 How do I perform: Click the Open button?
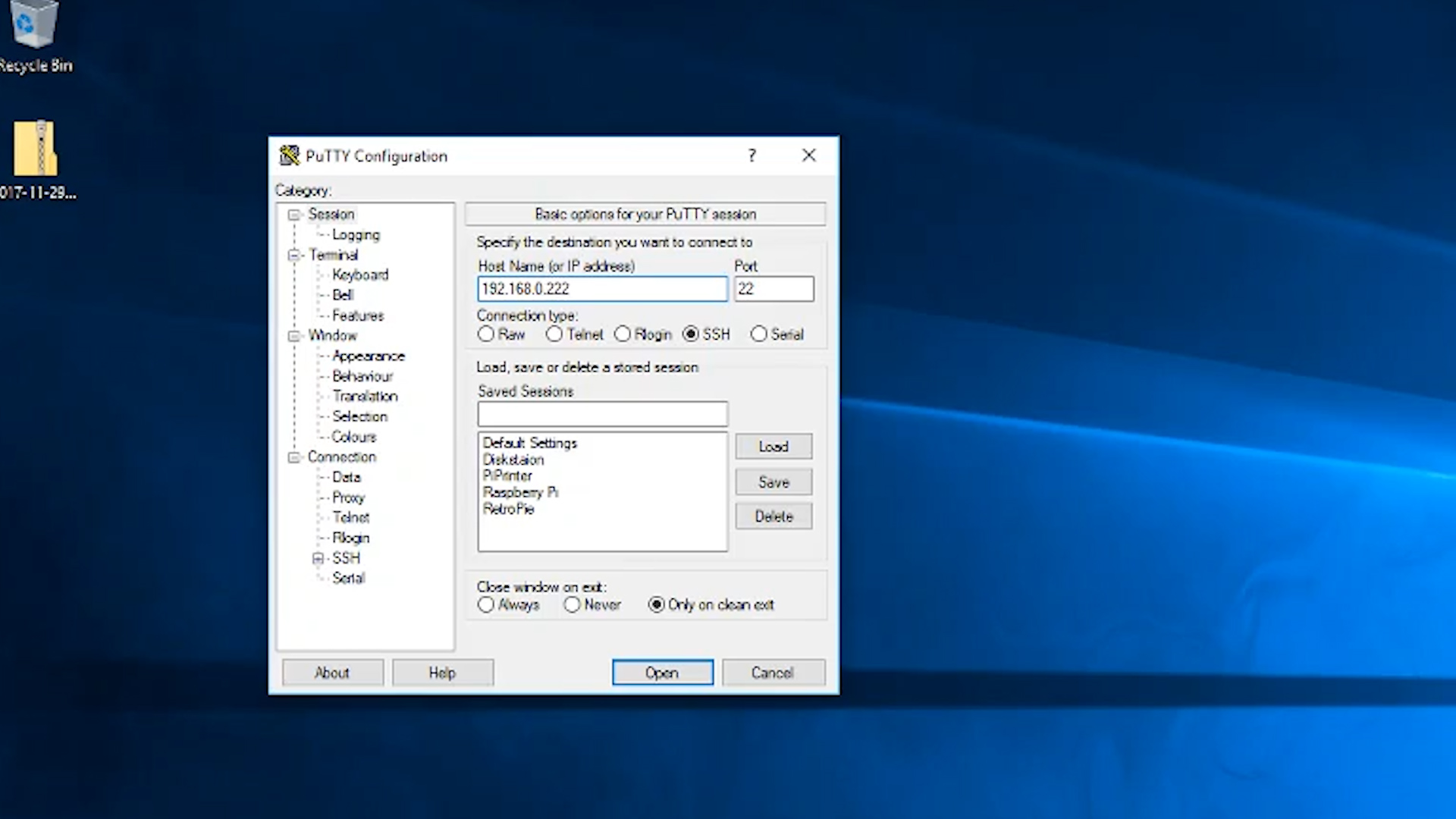click(x=662, y=673)
